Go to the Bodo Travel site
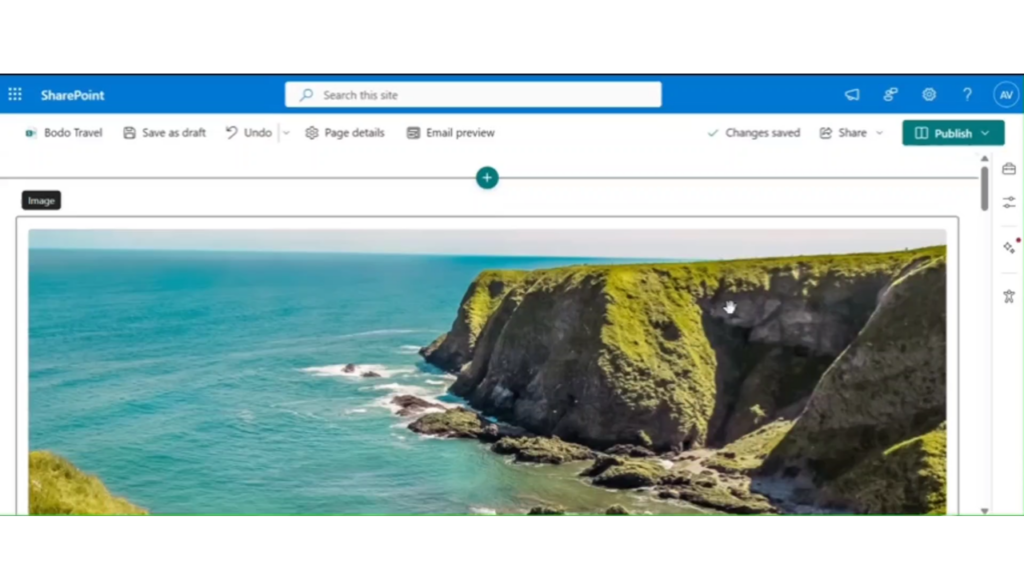 64,133
